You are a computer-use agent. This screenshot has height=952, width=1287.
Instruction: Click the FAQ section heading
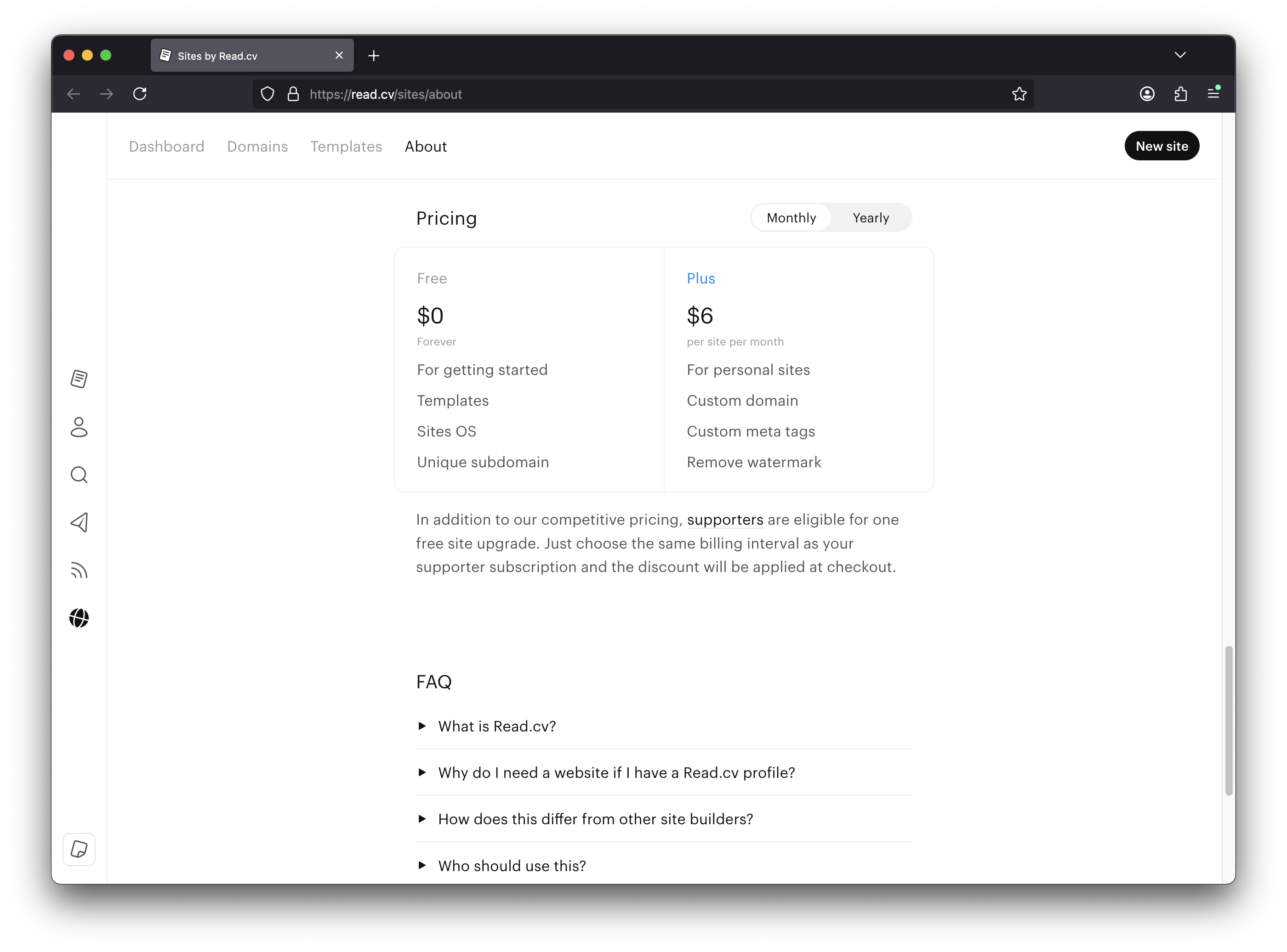point(434,682)
